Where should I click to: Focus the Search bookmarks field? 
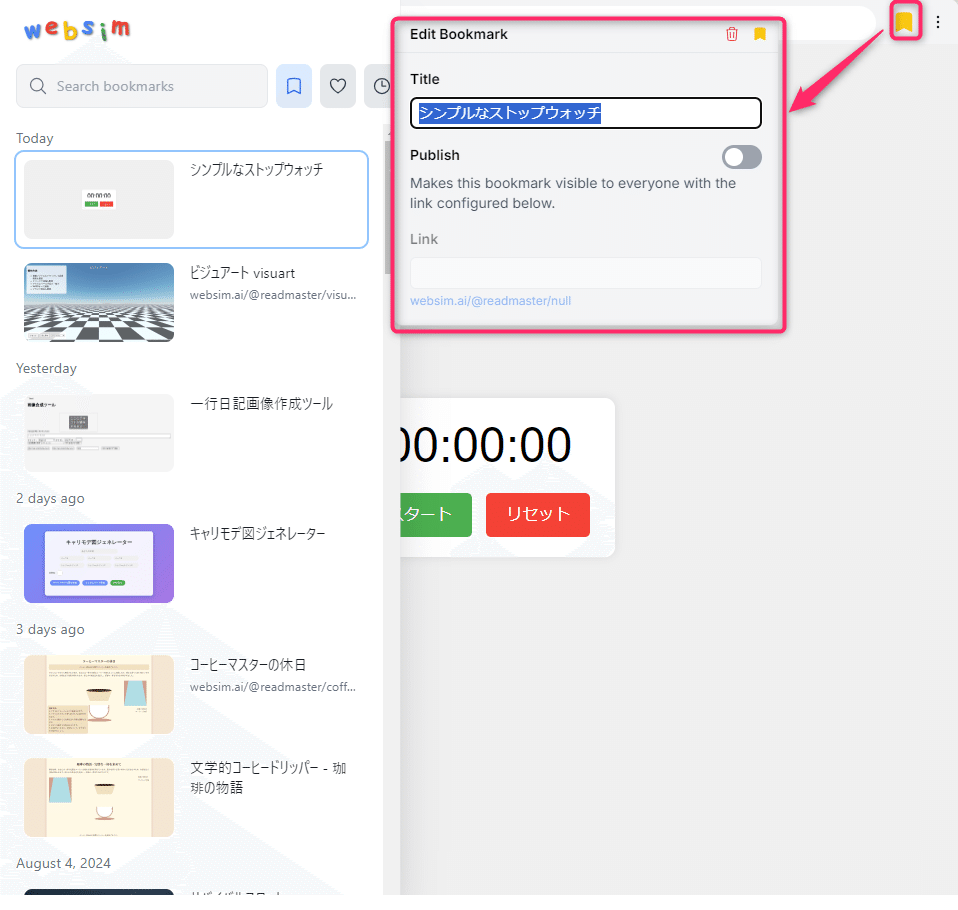[142, 86]
